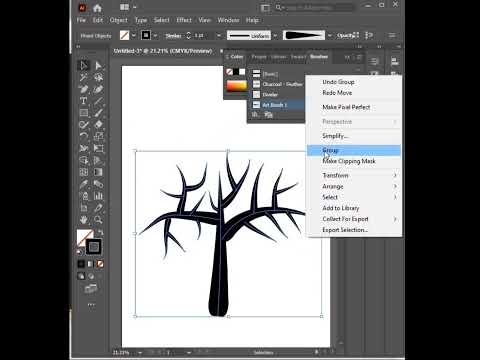Open the control bar fill color dropdown
Viewport: 480px width, 360px height.
134,35
